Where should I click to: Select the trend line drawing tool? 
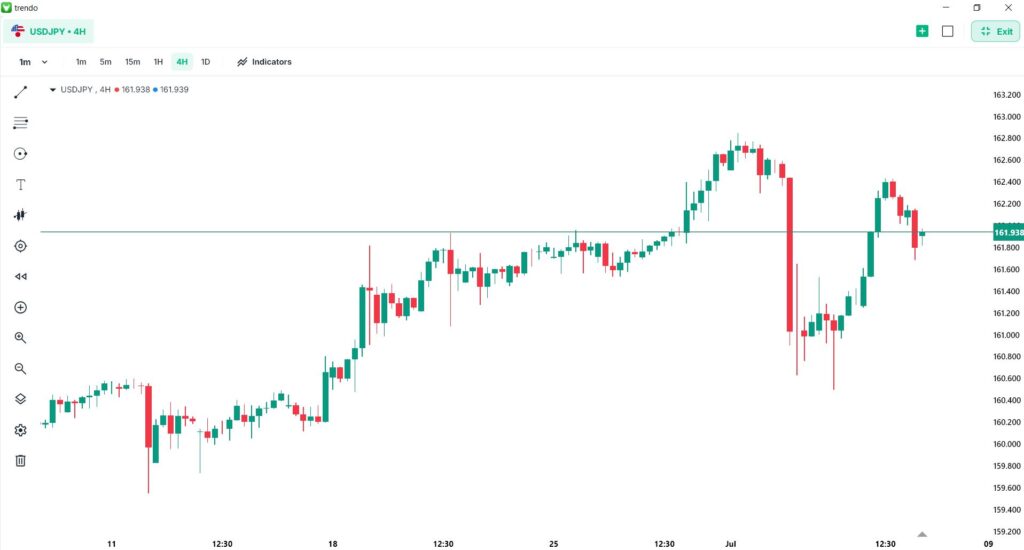click(x=20, y=92)
